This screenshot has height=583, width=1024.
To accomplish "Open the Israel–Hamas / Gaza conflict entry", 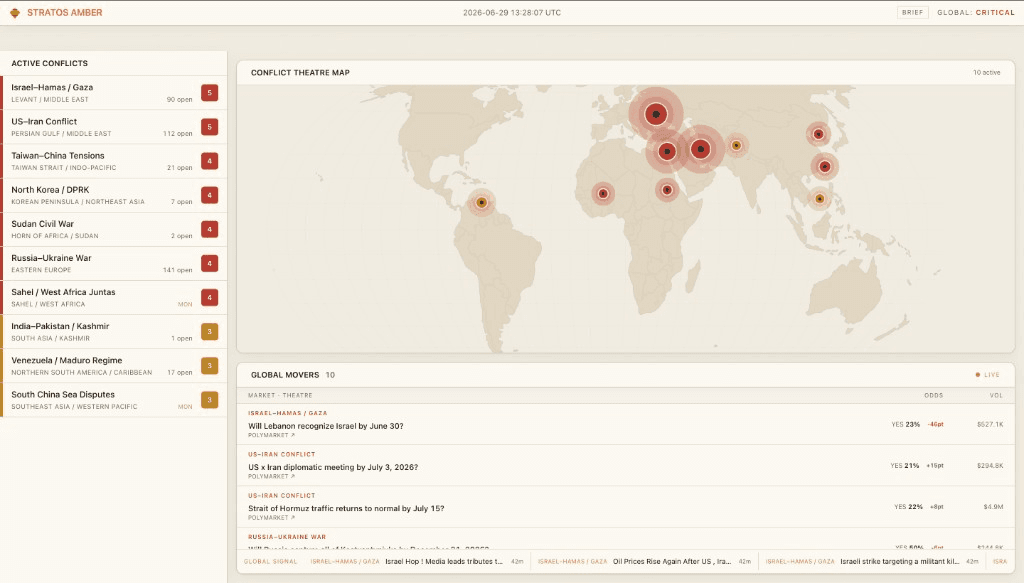I will click(x=114, y=93).
